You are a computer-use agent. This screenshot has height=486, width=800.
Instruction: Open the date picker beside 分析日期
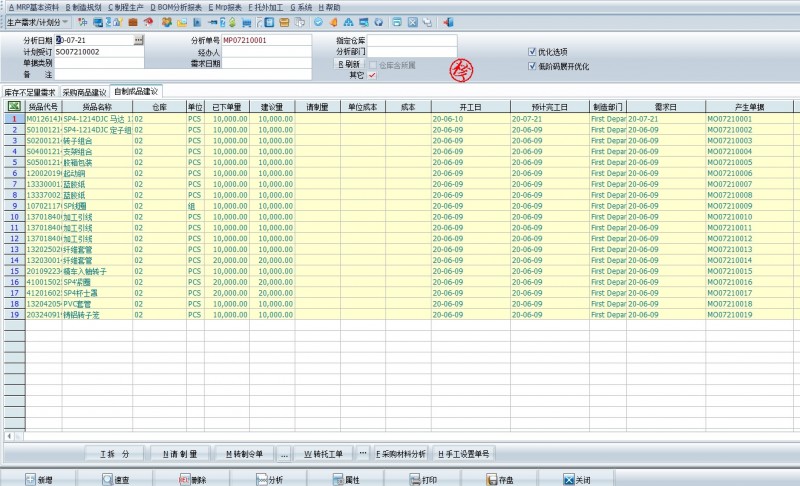point(139,40)
